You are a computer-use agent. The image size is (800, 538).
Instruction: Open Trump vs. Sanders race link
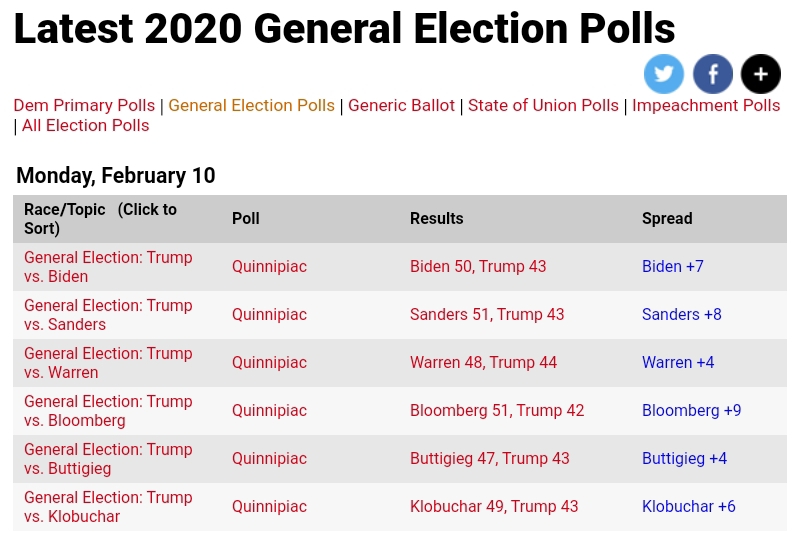108,315
